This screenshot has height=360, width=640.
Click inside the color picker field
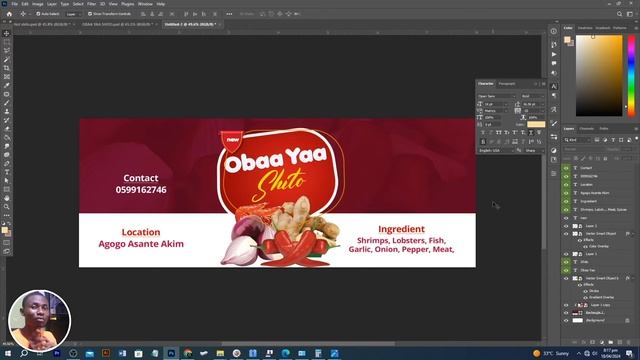tap(599, 76)
